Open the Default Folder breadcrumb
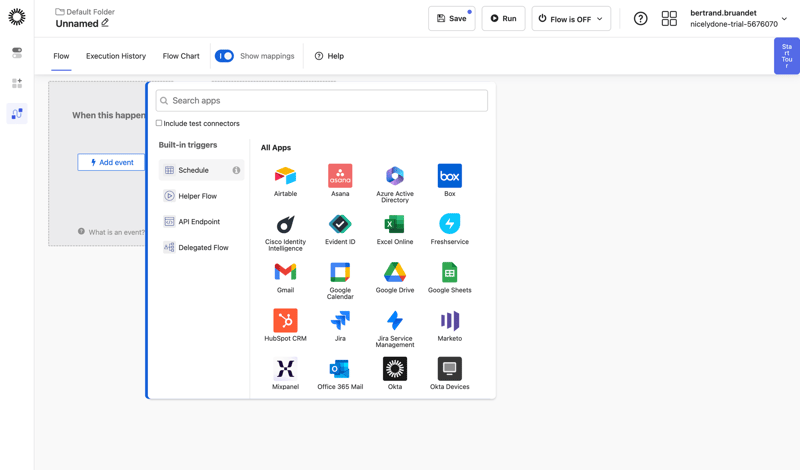800x470 pixels. (x=85, y=12)
